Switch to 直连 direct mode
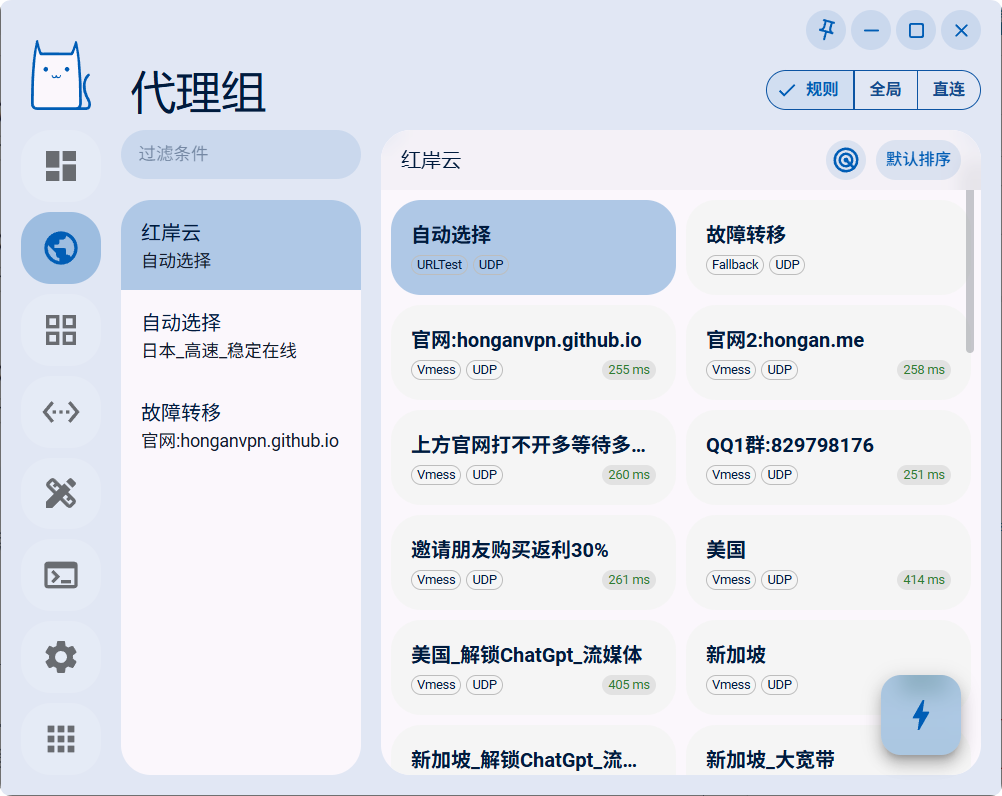Viewport: 1002px width, 796px height. click(x=948, y=90)
